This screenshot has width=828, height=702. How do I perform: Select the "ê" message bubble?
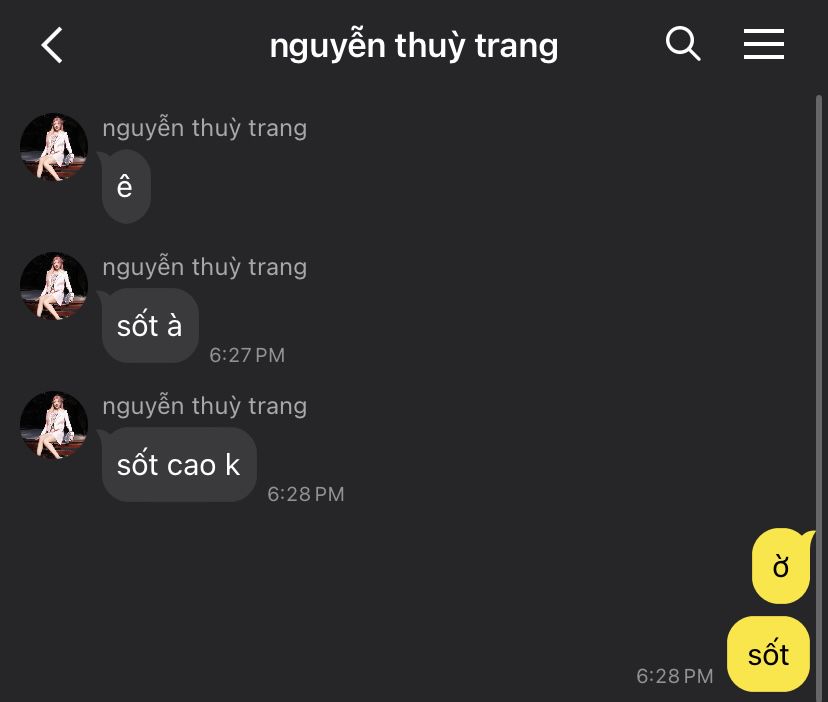[126, 186]
